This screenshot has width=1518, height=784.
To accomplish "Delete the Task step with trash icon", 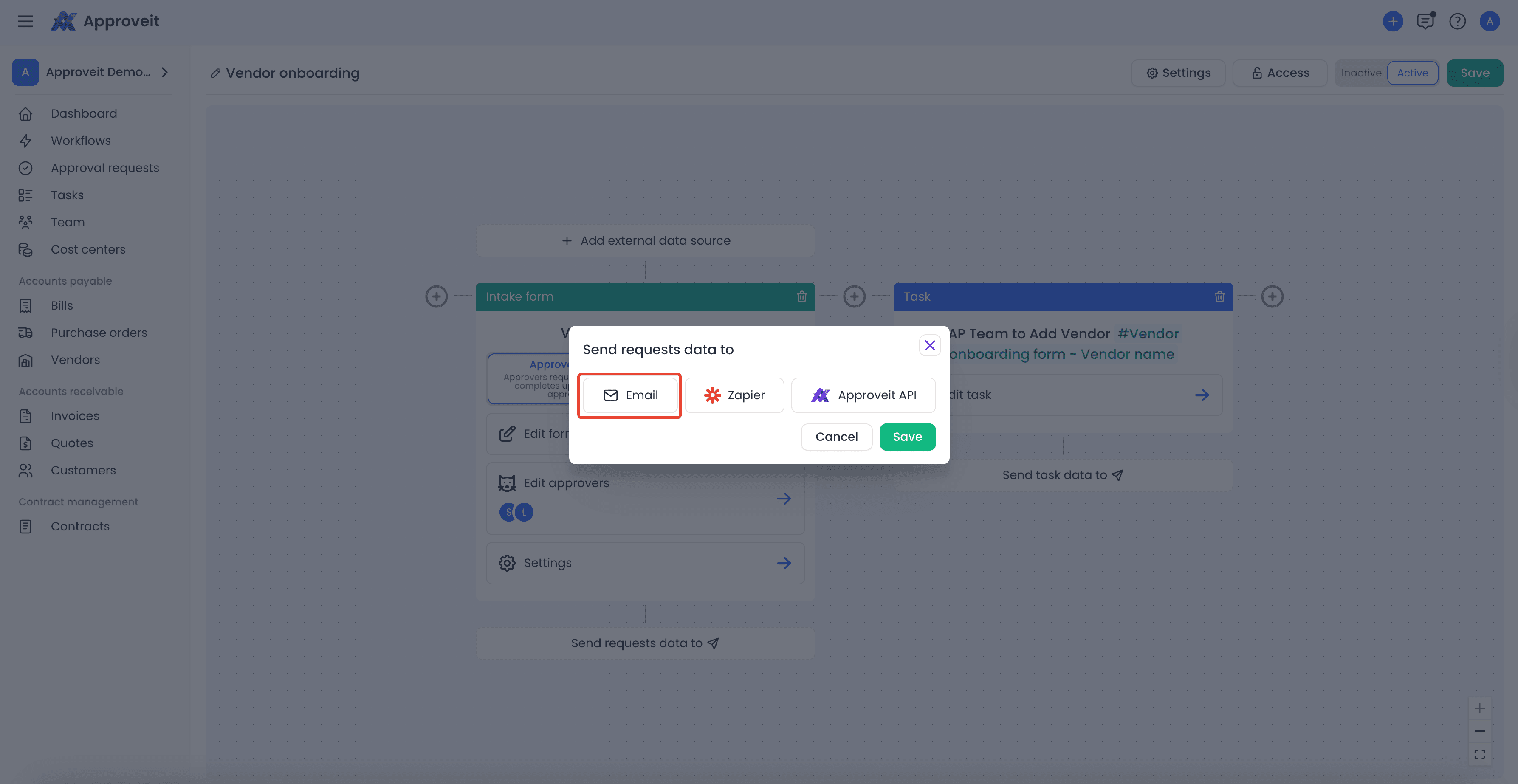I will (1219, 296).
